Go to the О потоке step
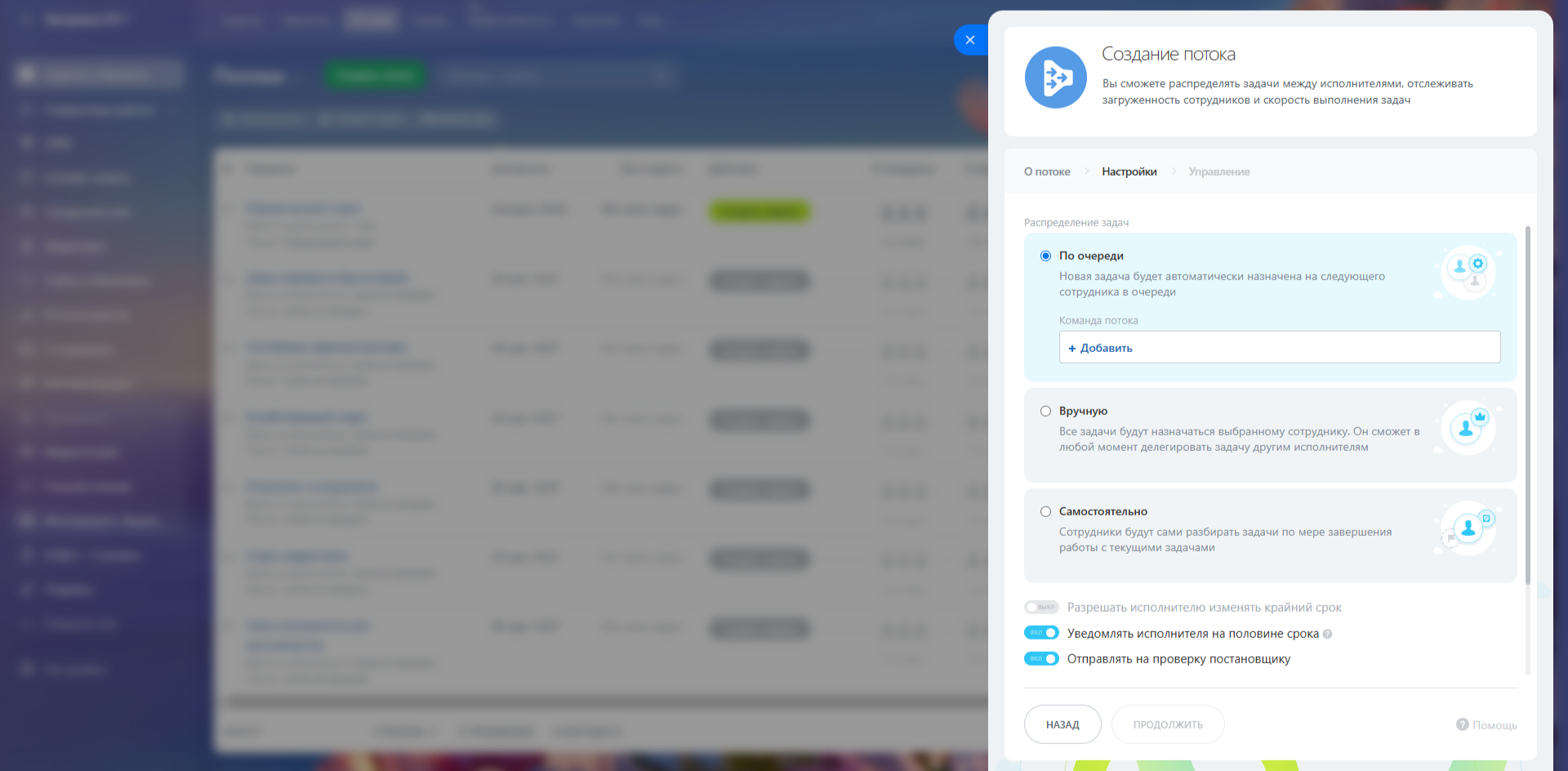The height and width of the screenshot is (771, 1568). (1047, 172)
